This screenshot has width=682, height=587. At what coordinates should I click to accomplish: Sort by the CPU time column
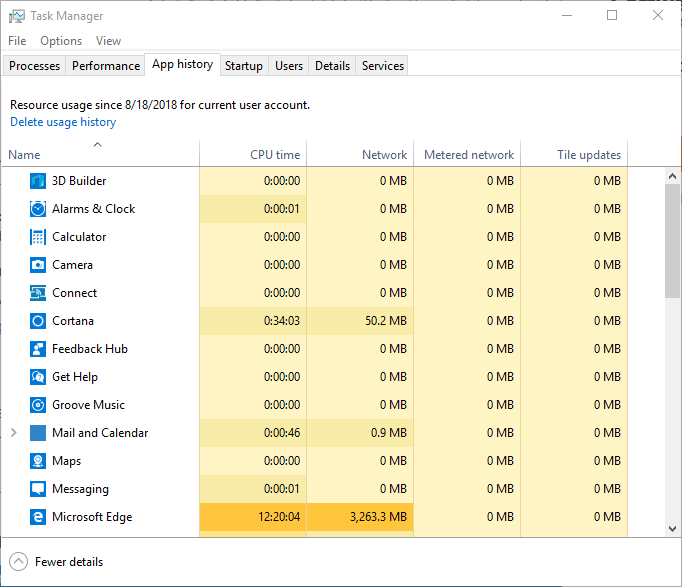coord(253,153)
